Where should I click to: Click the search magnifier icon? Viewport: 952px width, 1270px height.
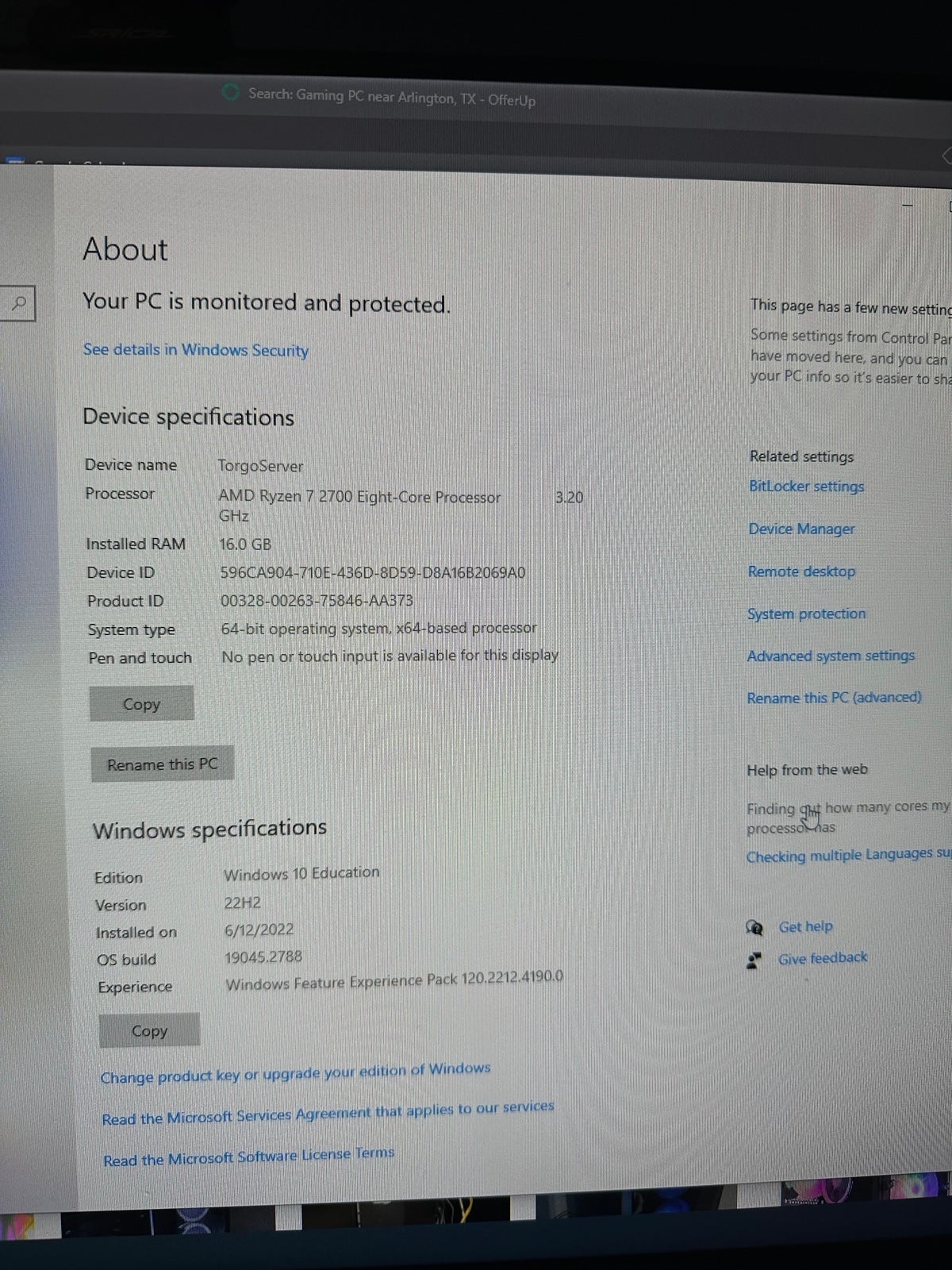pos(19,303)
